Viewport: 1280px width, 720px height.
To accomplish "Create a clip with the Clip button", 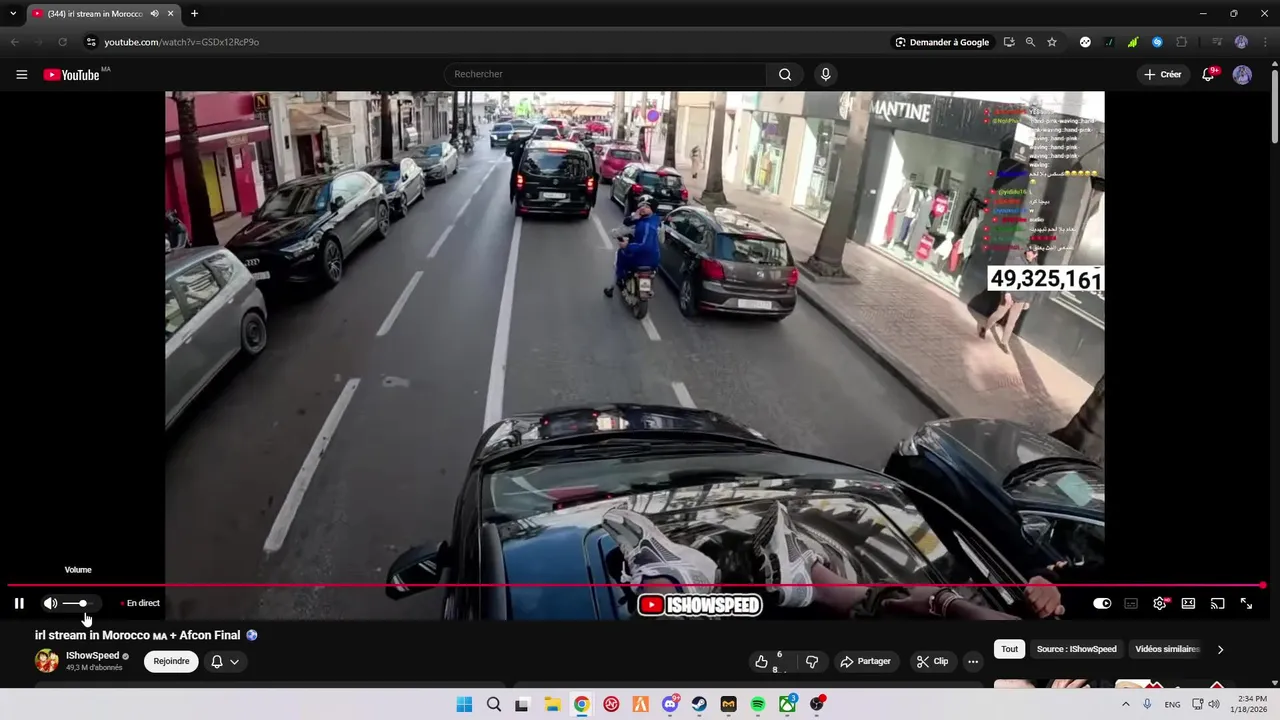I will click(931, 662).
